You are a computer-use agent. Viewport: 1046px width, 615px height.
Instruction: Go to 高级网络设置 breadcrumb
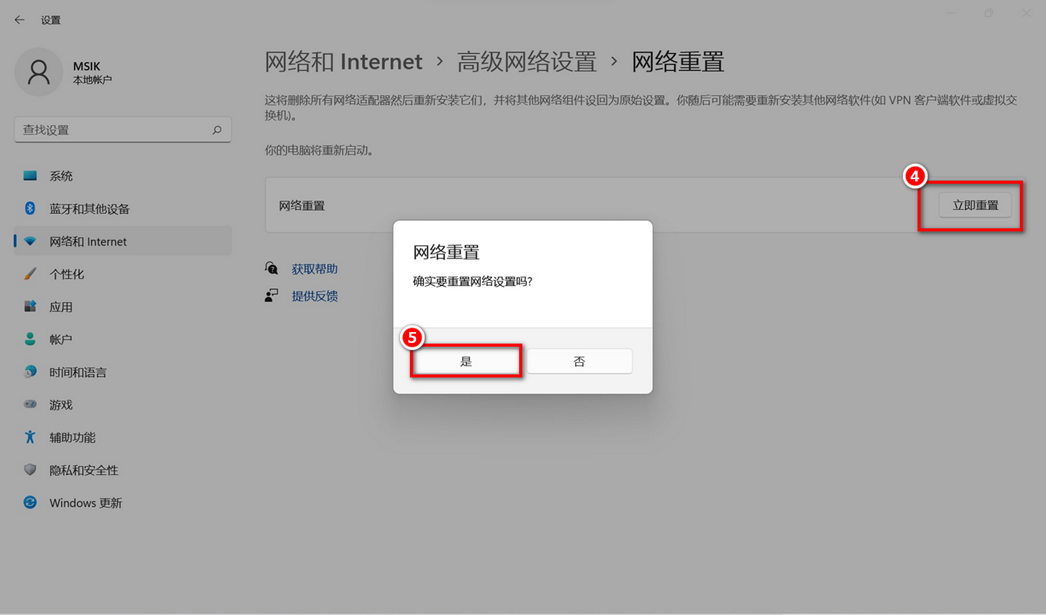coord(526,62)
